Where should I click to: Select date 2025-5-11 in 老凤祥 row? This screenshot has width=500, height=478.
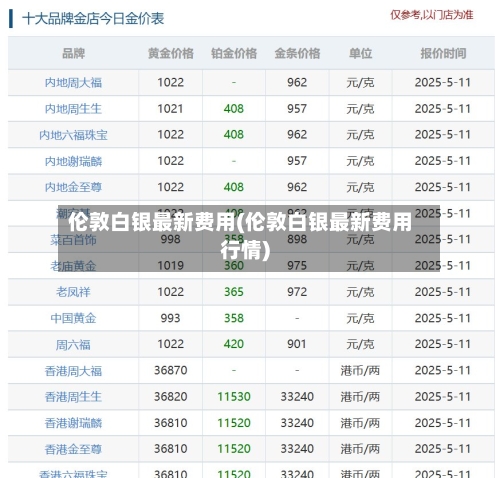coord(443,292)
